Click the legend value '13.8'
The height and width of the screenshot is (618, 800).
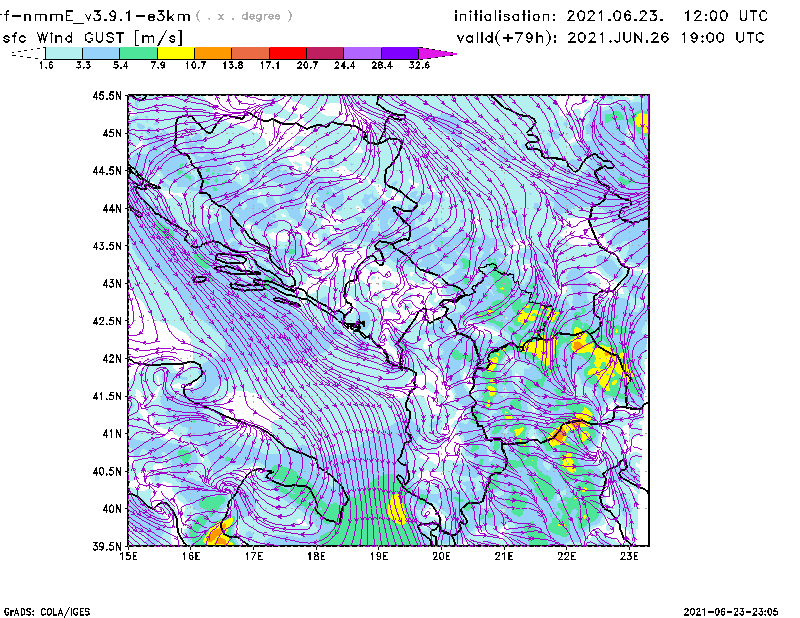(233, 65)
